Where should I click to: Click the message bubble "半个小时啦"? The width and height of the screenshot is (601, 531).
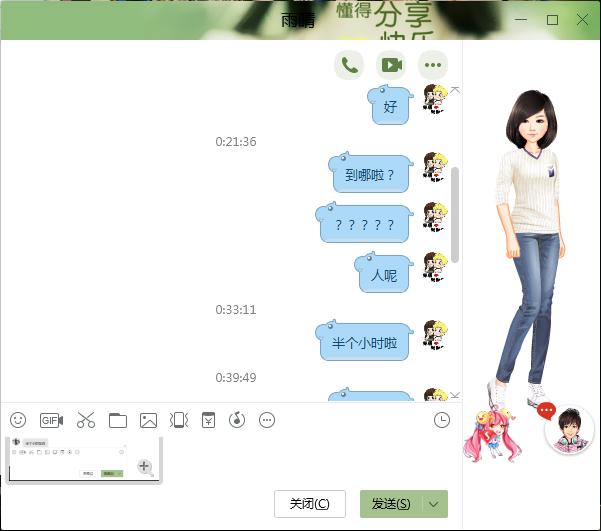pos(364,341)
